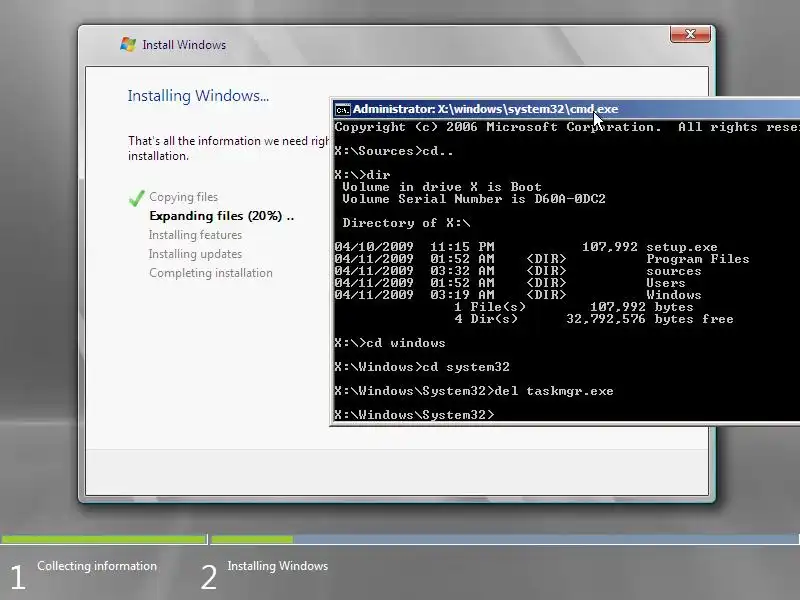
Task: Click the 'Collecting information' stage label
Action: [97, 566]
